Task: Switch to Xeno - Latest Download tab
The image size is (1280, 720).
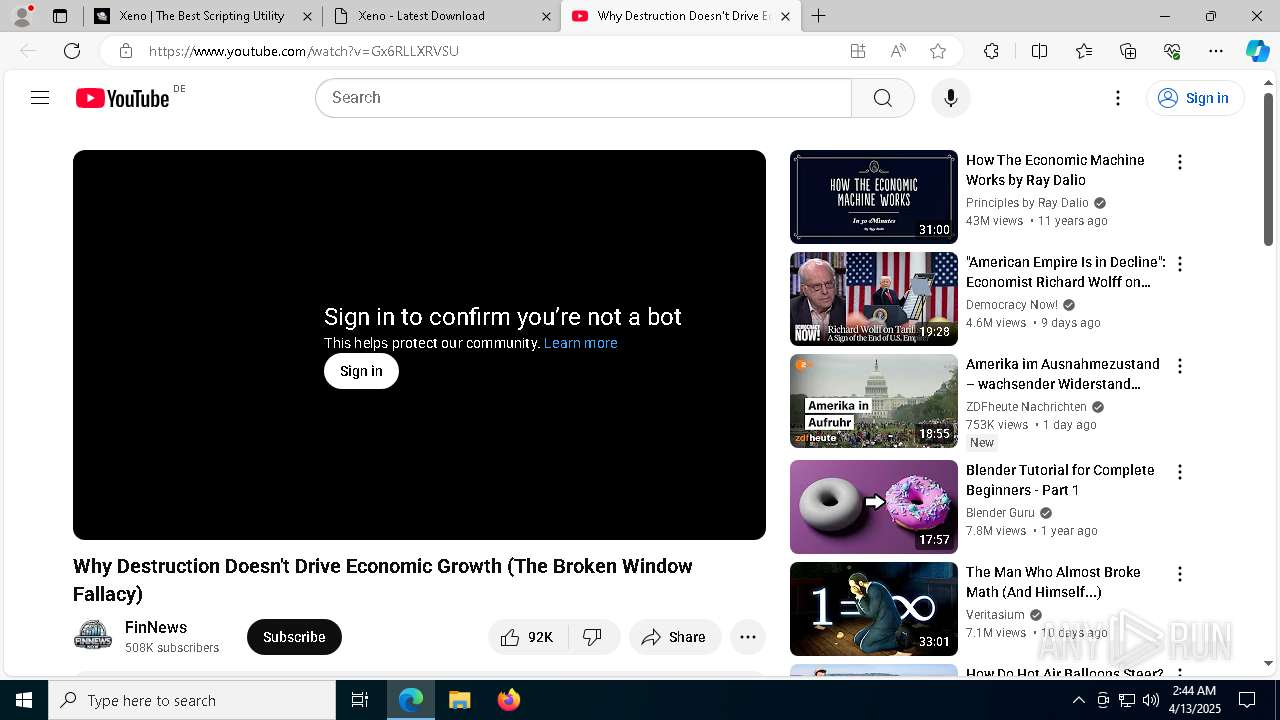Action: point(442,16)
